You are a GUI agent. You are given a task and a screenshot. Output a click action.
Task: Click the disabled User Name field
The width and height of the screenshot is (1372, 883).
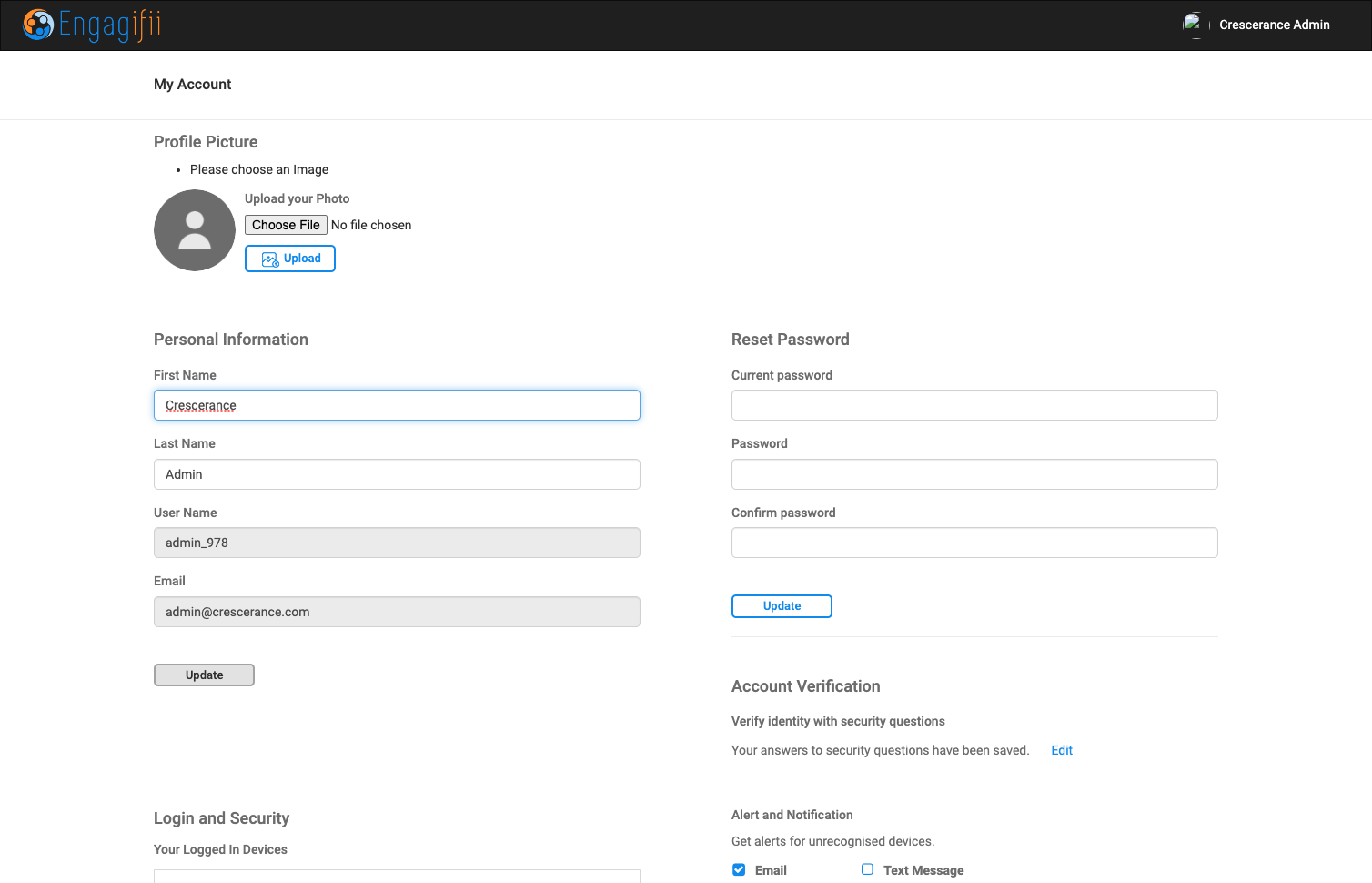pyautogui.click(x=397, y=543)
